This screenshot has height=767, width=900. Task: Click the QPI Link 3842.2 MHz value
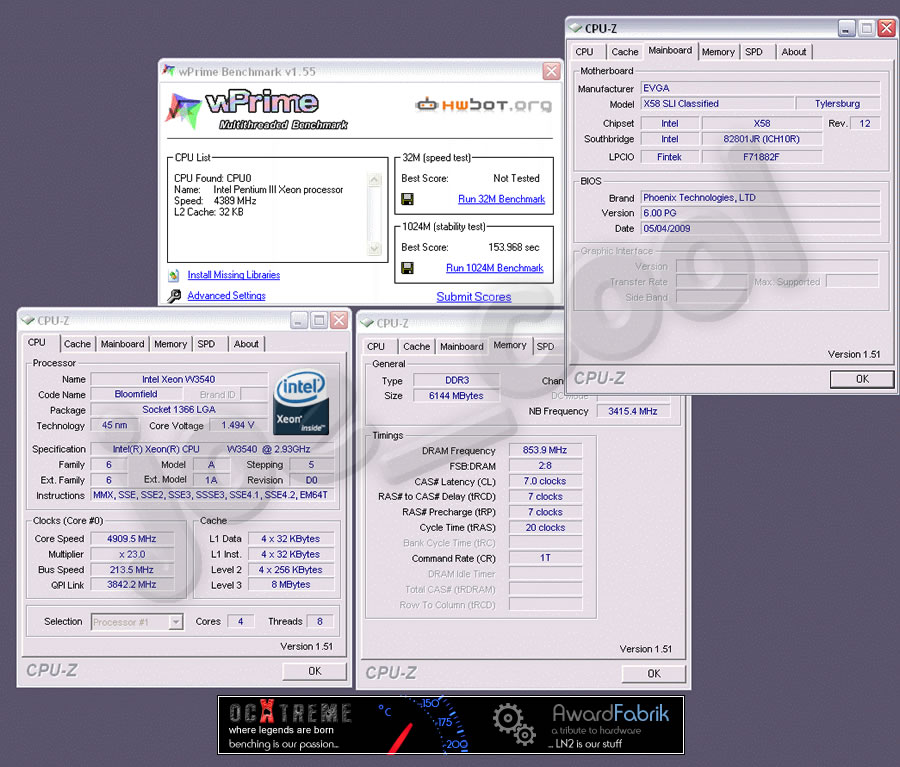(131, 584)
